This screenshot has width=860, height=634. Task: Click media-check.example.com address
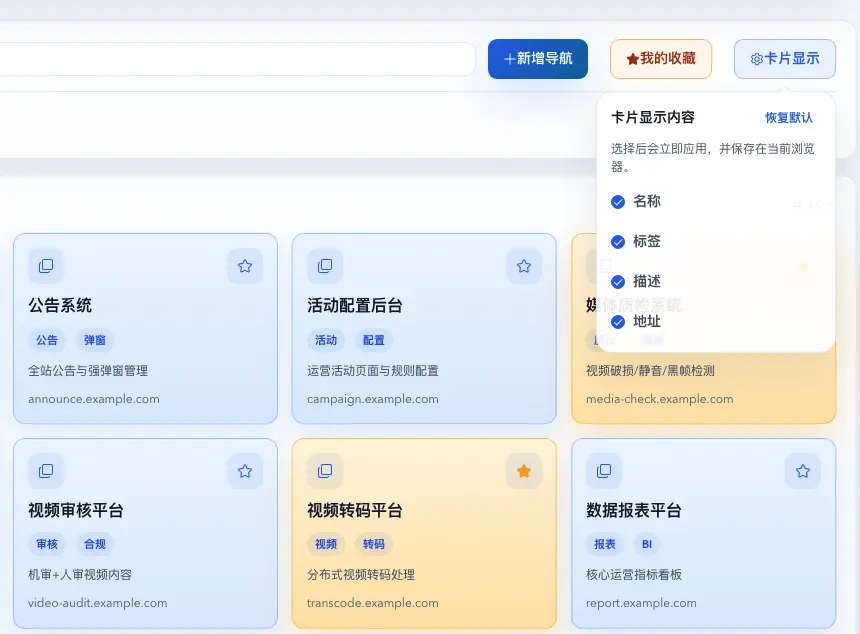[x=659, y=399]
